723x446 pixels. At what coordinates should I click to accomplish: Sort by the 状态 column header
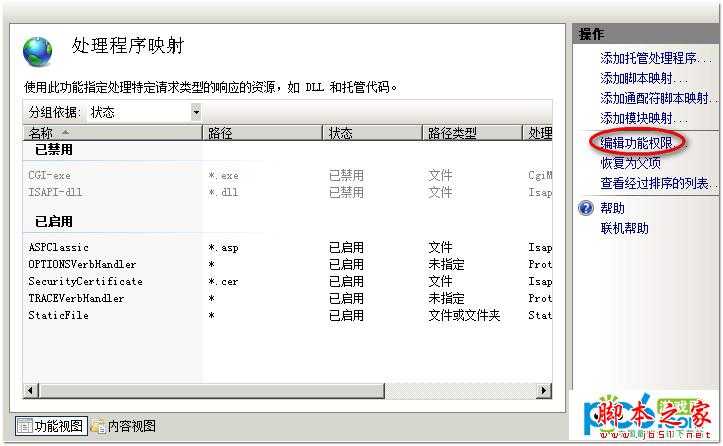tap(372, 133)
